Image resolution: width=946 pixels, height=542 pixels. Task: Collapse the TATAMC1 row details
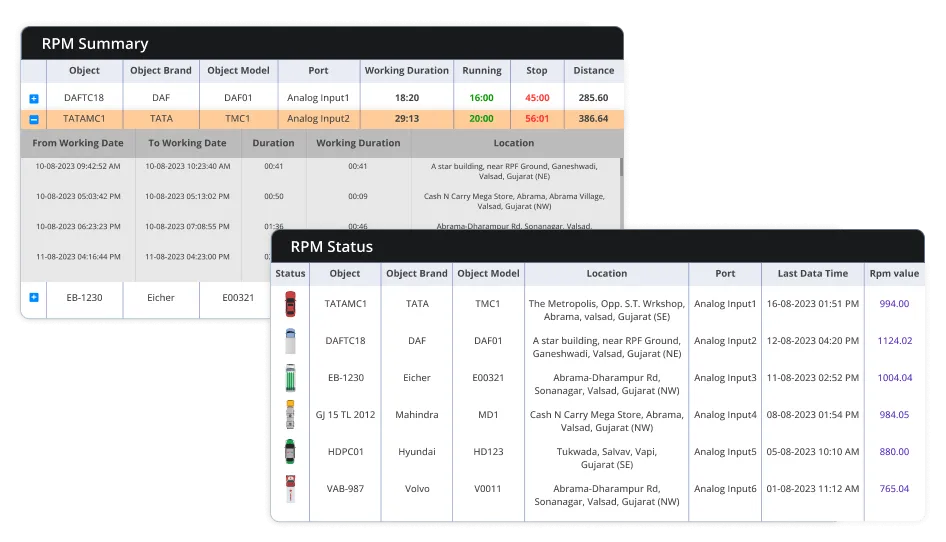point(34,119)
